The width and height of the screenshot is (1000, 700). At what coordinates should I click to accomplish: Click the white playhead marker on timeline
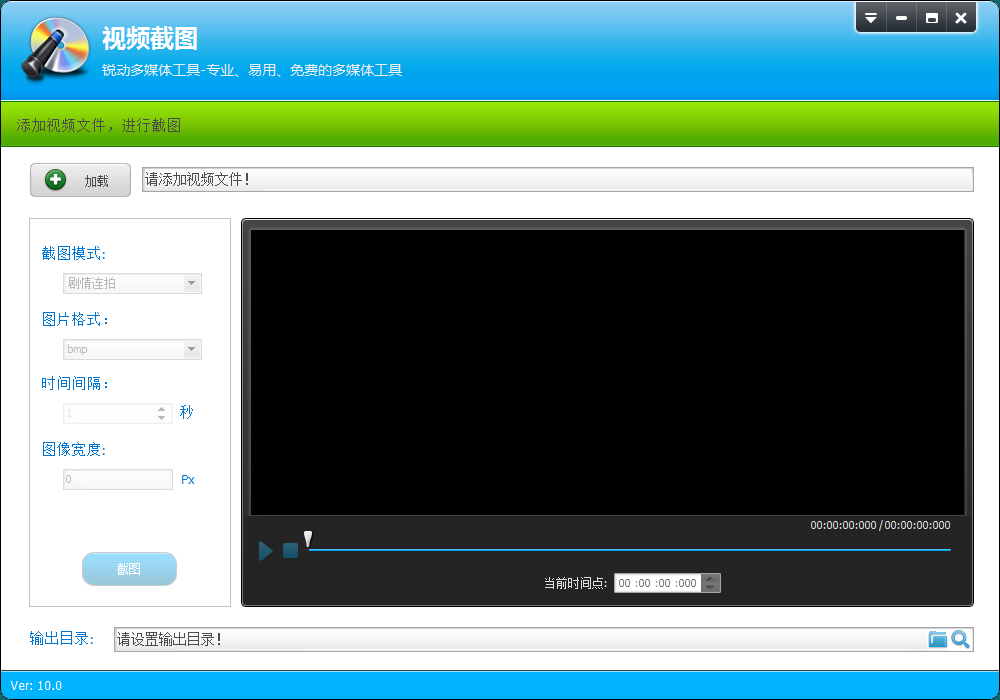[308, 540]
